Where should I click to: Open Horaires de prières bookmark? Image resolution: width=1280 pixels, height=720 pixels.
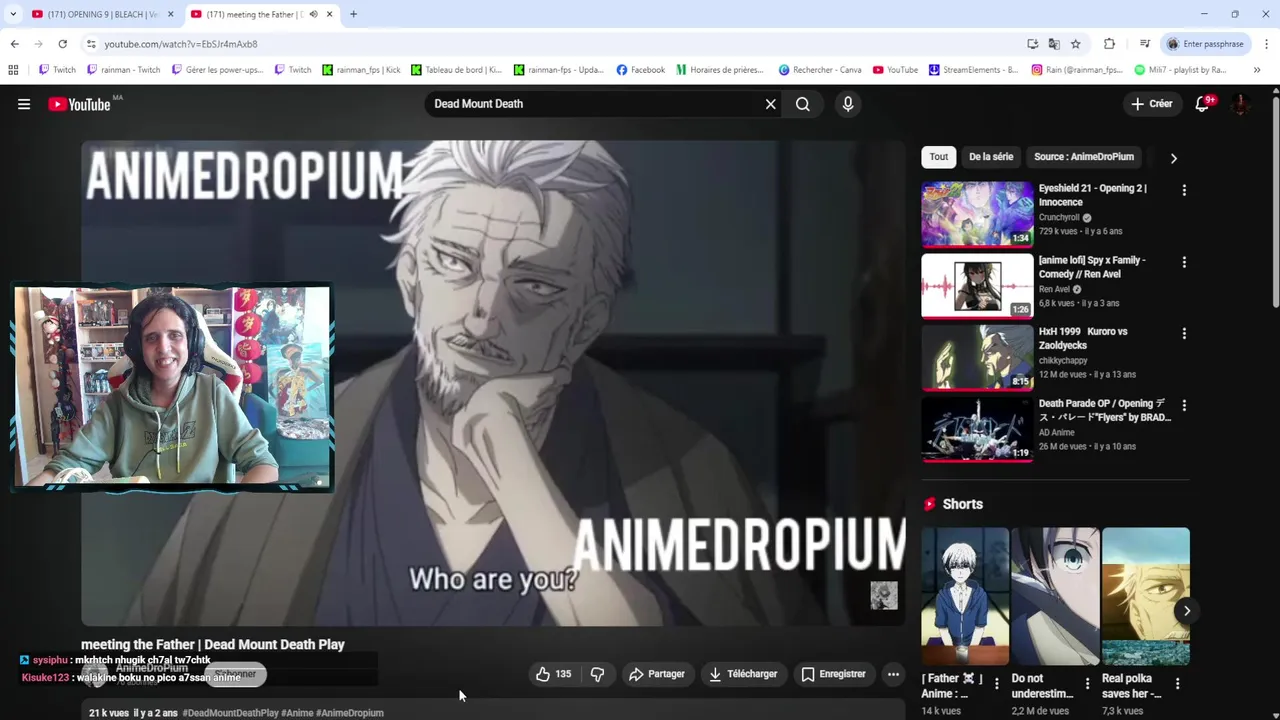(x=719, y=70)
